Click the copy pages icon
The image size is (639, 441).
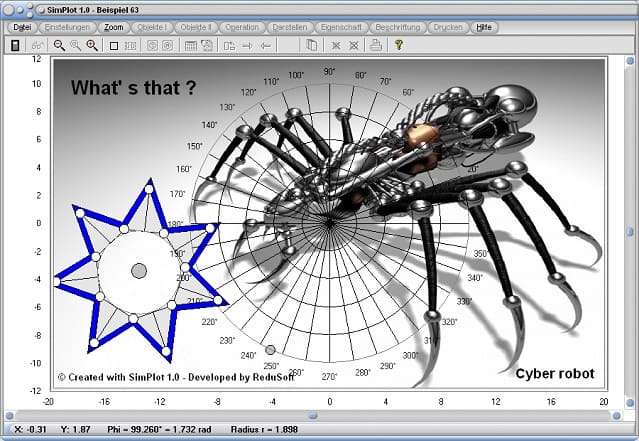(311, 45)
